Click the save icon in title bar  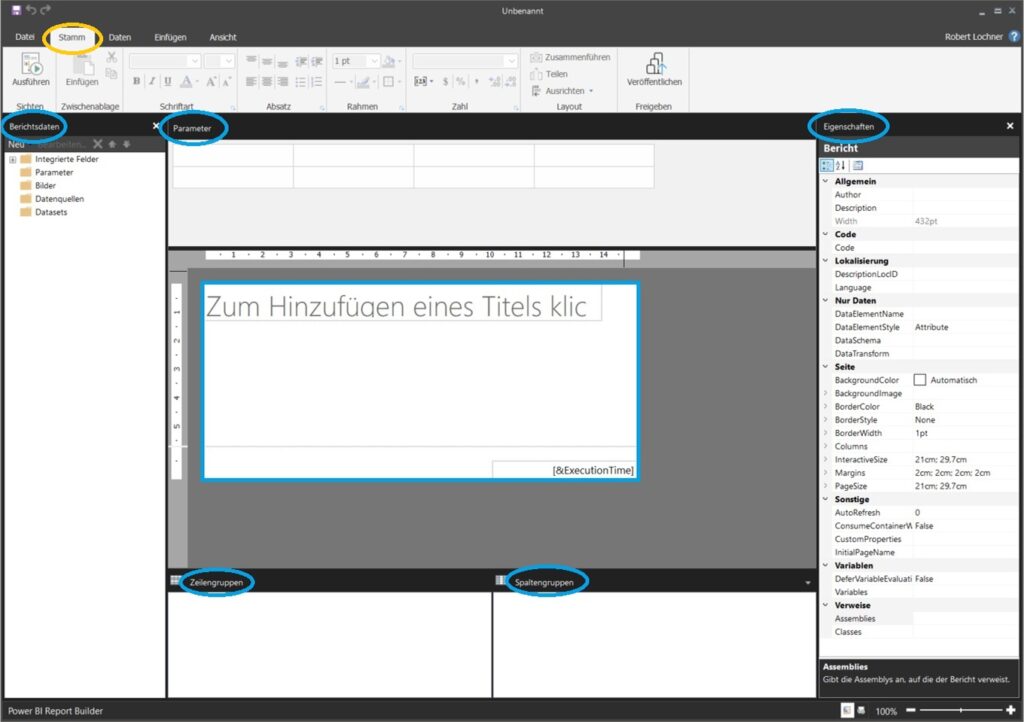[x=15, y=10]
